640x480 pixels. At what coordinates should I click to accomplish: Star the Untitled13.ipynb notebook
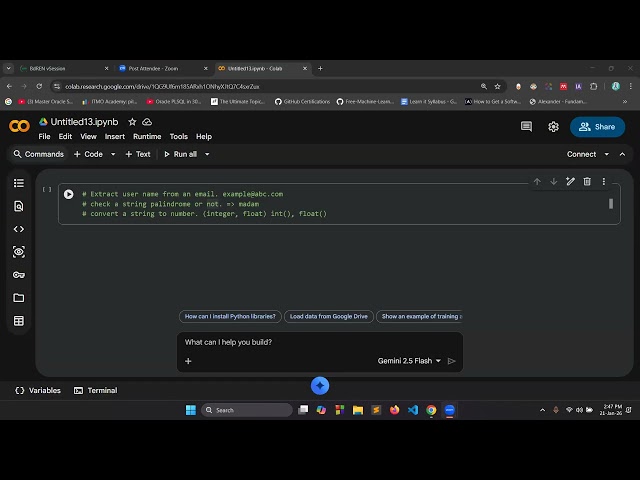132,122
